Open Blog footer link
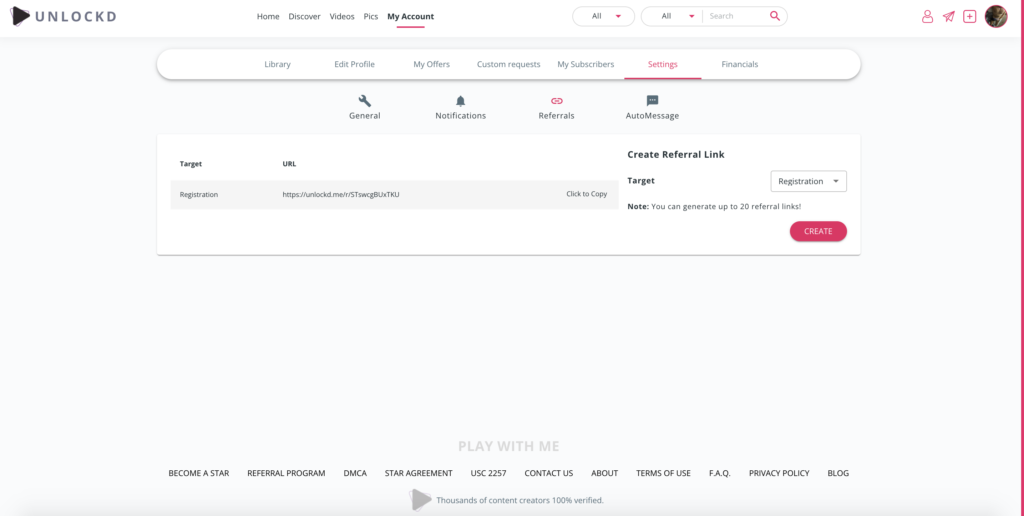 coord(838,473)
